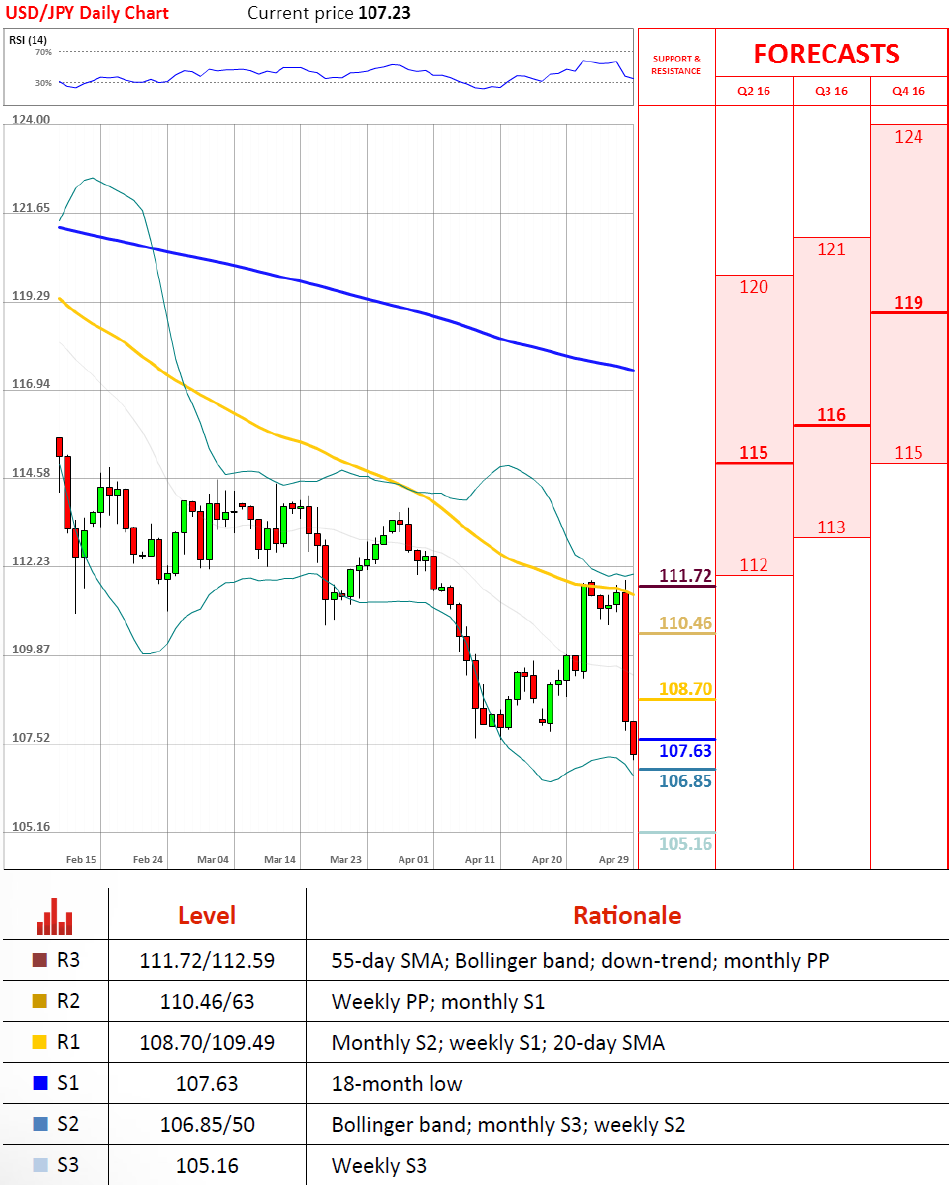The height and width of the screenshot is (1185, 952).
Task: Click the R2 gold color swatch
Action: pos(40,1001)
